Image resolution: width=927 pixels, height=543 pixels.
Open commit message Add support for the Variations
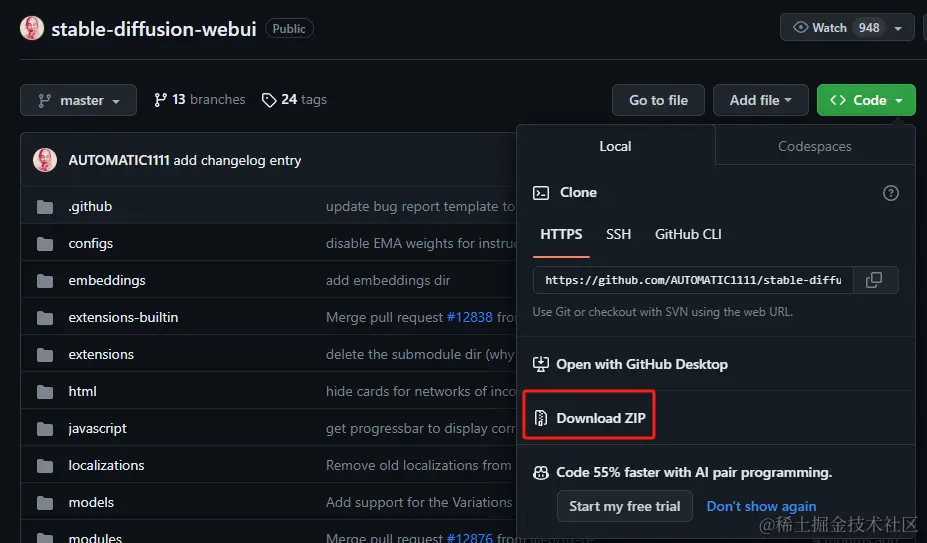click(419, 502)
